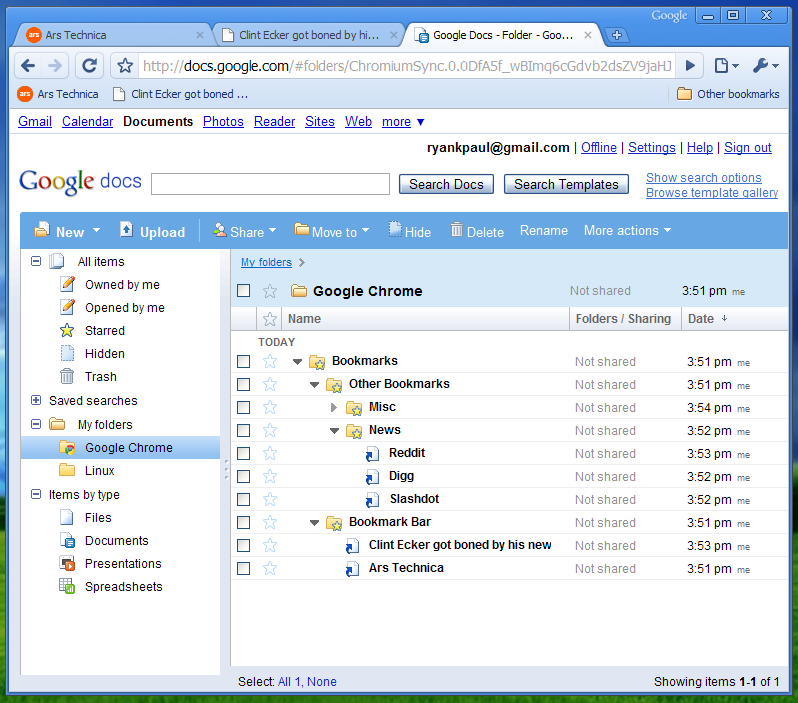Expand the Saved searches node
This screenshot has width=798, height=703.
(36, 400)
